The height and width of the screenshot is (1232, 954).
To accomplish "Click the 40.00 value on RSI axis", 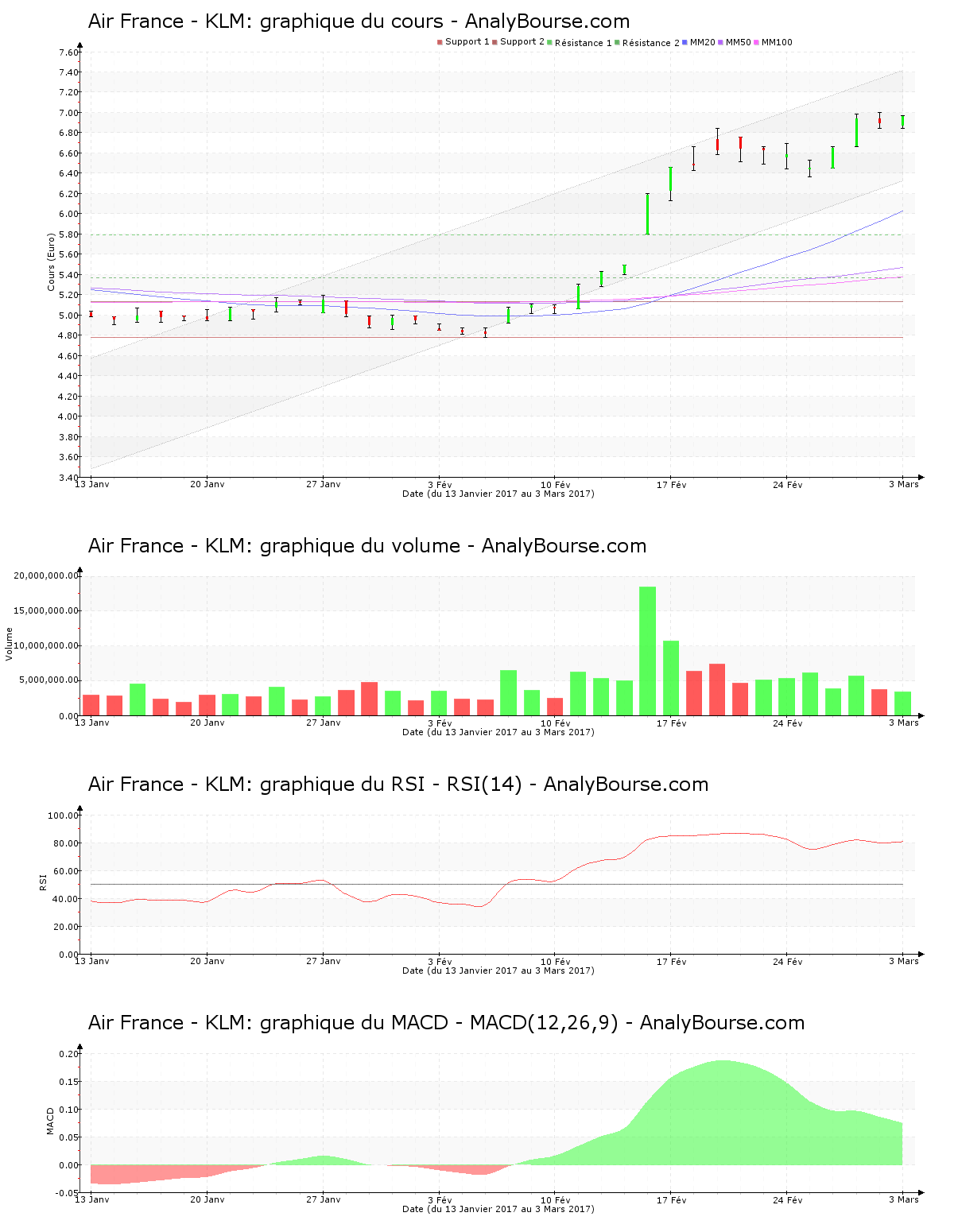I will (x=66, y=899).
